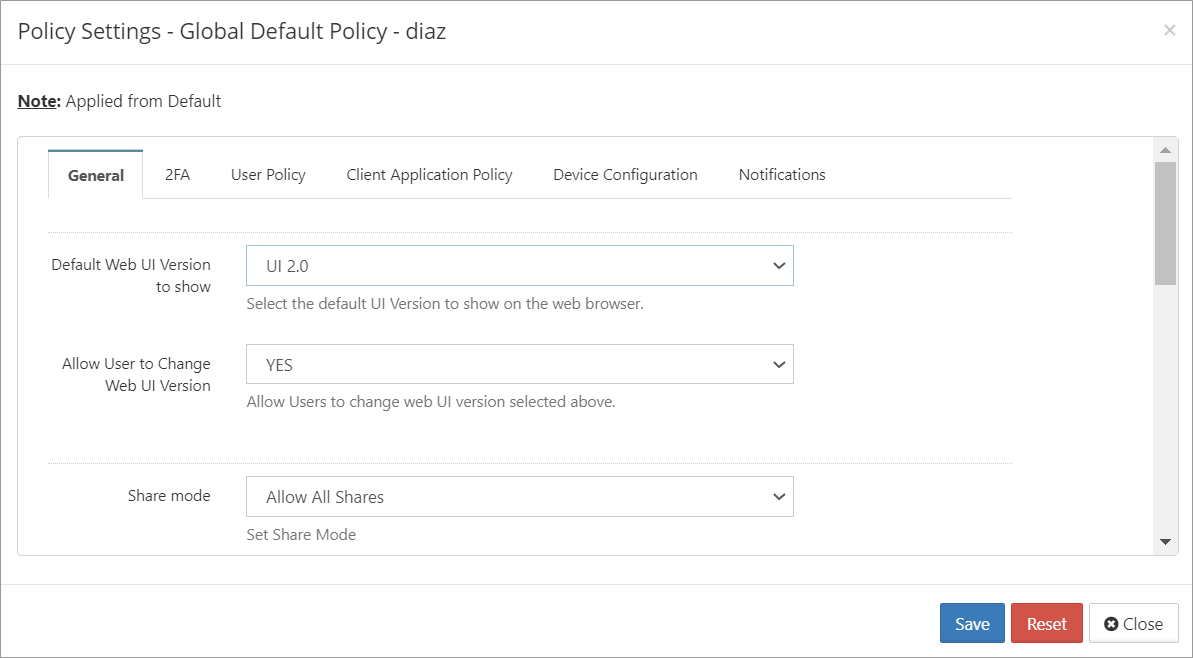Click 'Allow Users to change web UI' help text

coord(431,402)
